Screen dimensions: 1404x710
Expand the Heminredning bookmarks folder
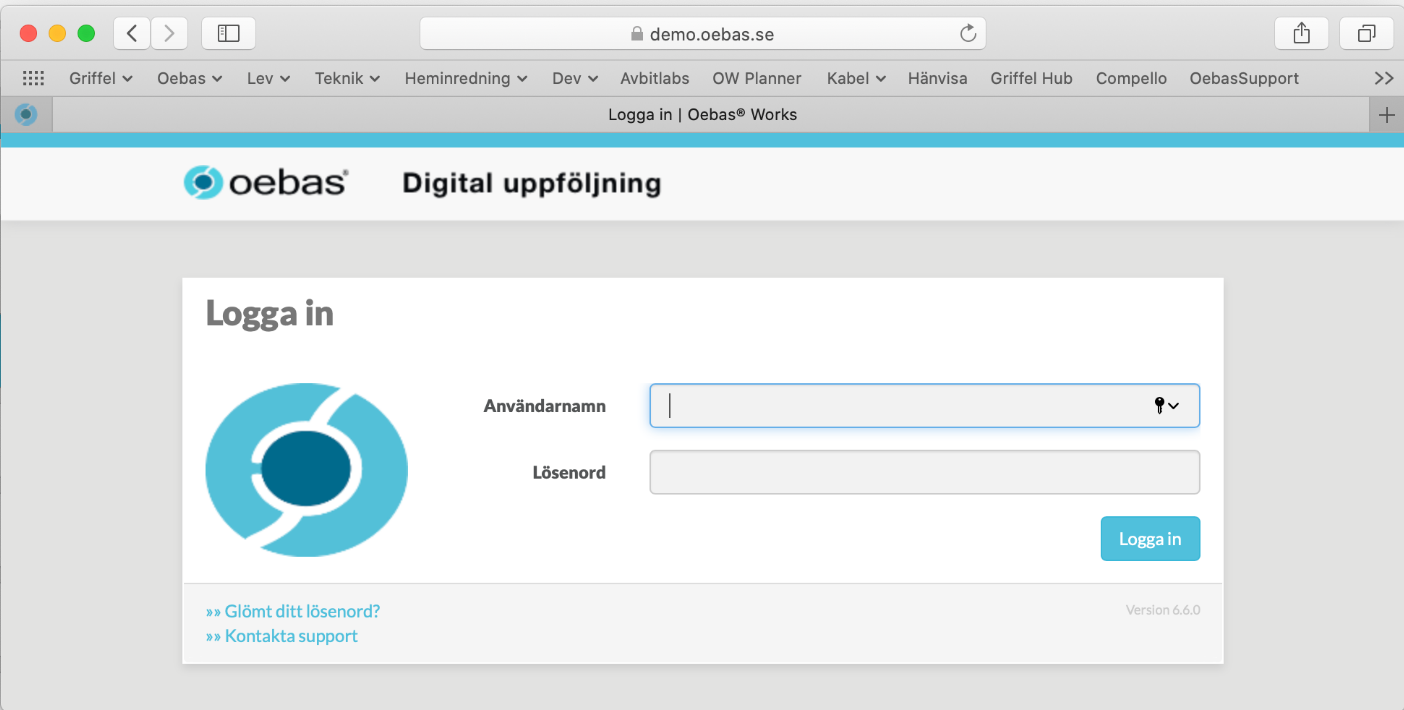pos(466,78)
